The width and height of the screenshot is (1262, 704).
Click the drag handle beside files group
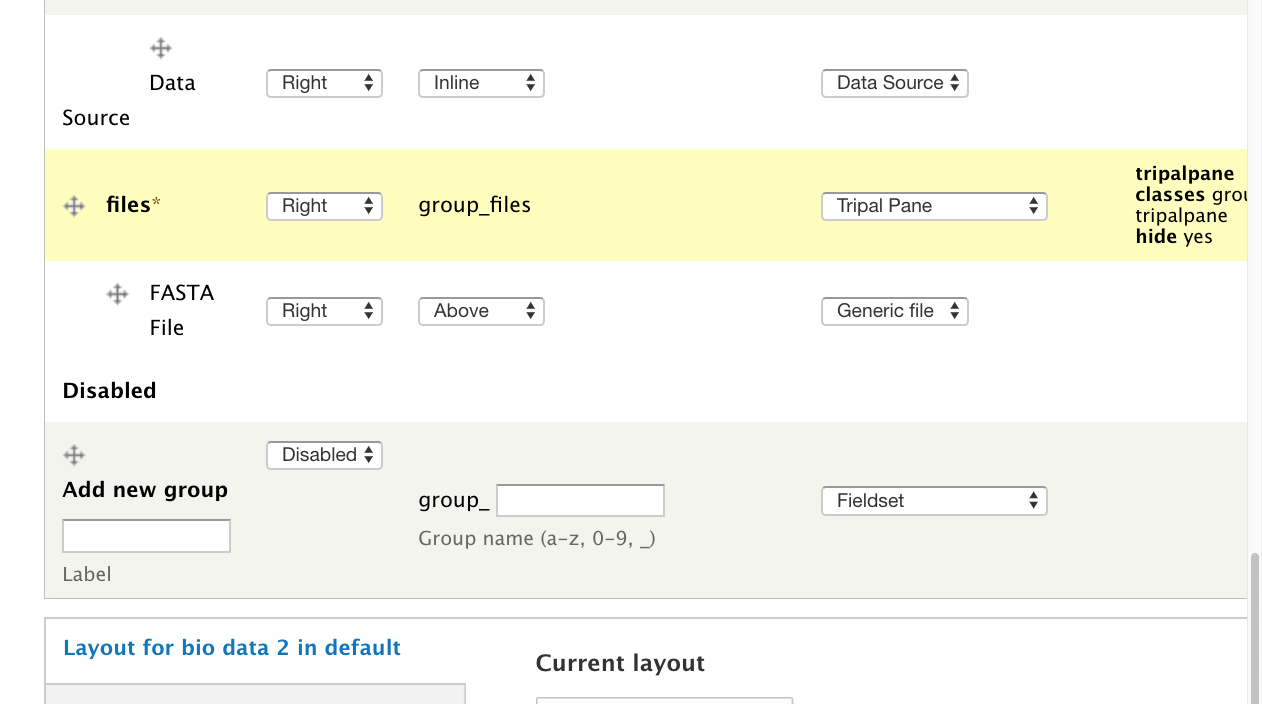[x=74, y=206]
